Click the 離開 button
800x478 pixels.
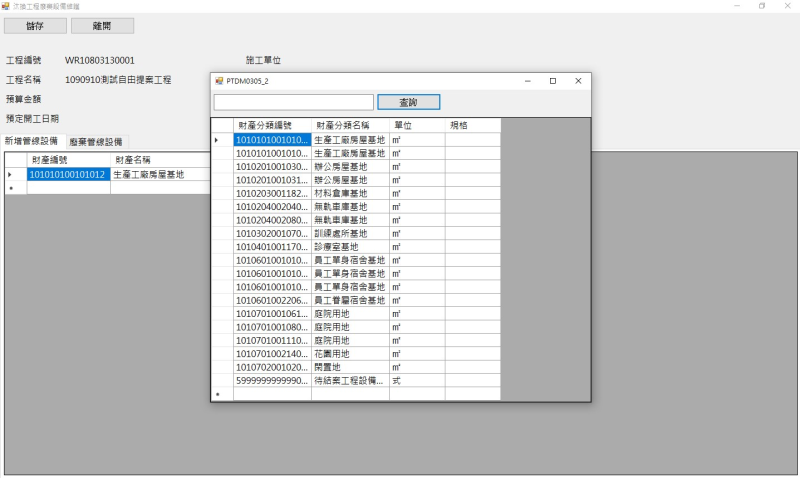[x=103, y=26]
